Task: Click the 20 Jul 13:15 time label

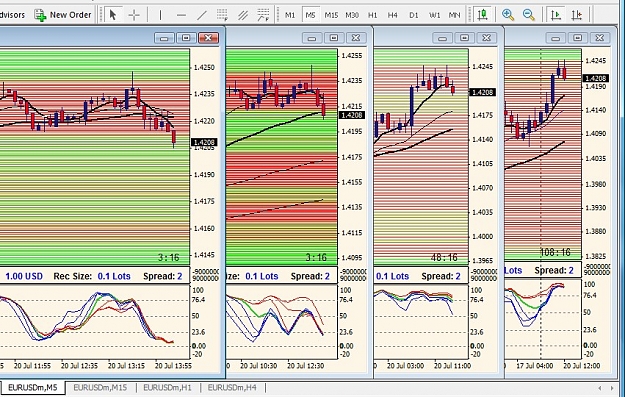Action: pos(126,366)
